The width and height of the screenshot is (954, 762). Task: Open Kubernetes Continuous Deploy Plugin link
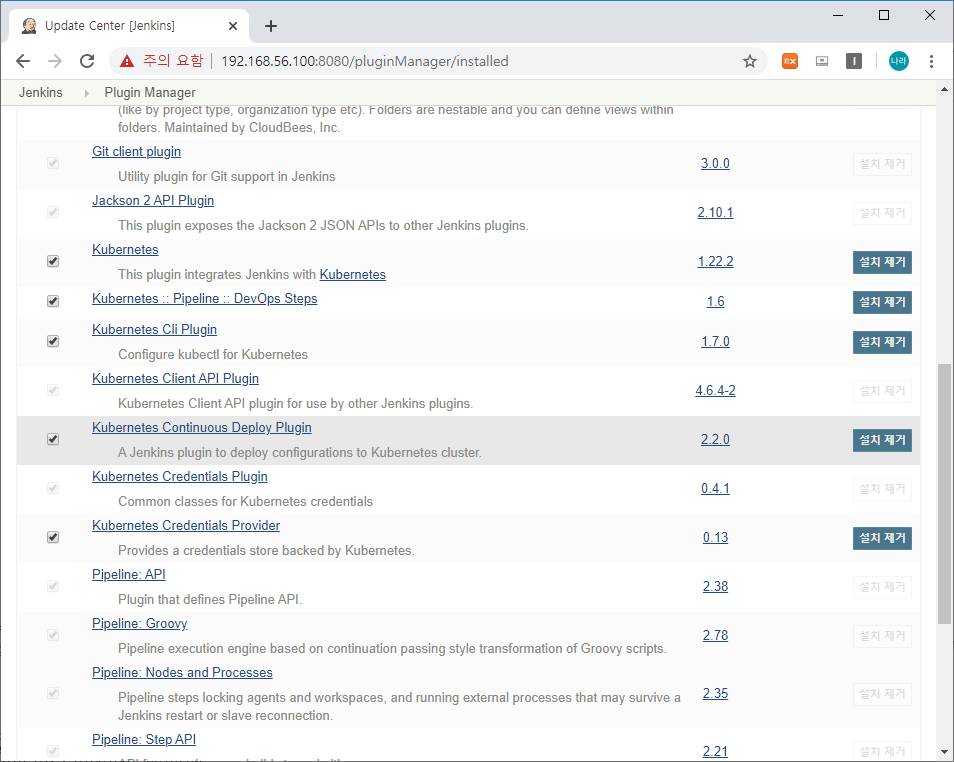[x=201, y=427]
